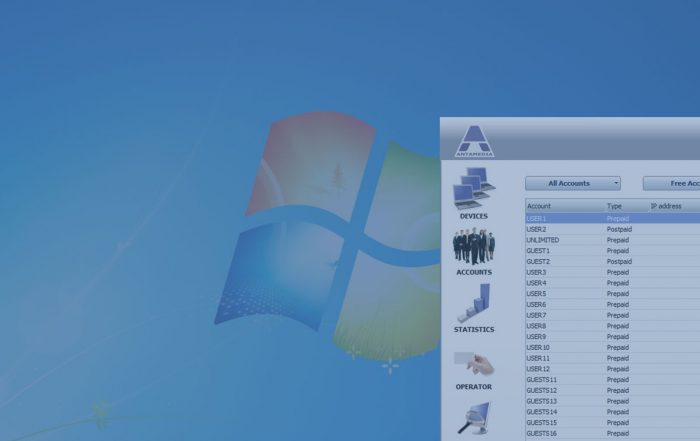Click Prepaid type in UNLIMITED row
700x441 pixels.
tap(618, 240)
